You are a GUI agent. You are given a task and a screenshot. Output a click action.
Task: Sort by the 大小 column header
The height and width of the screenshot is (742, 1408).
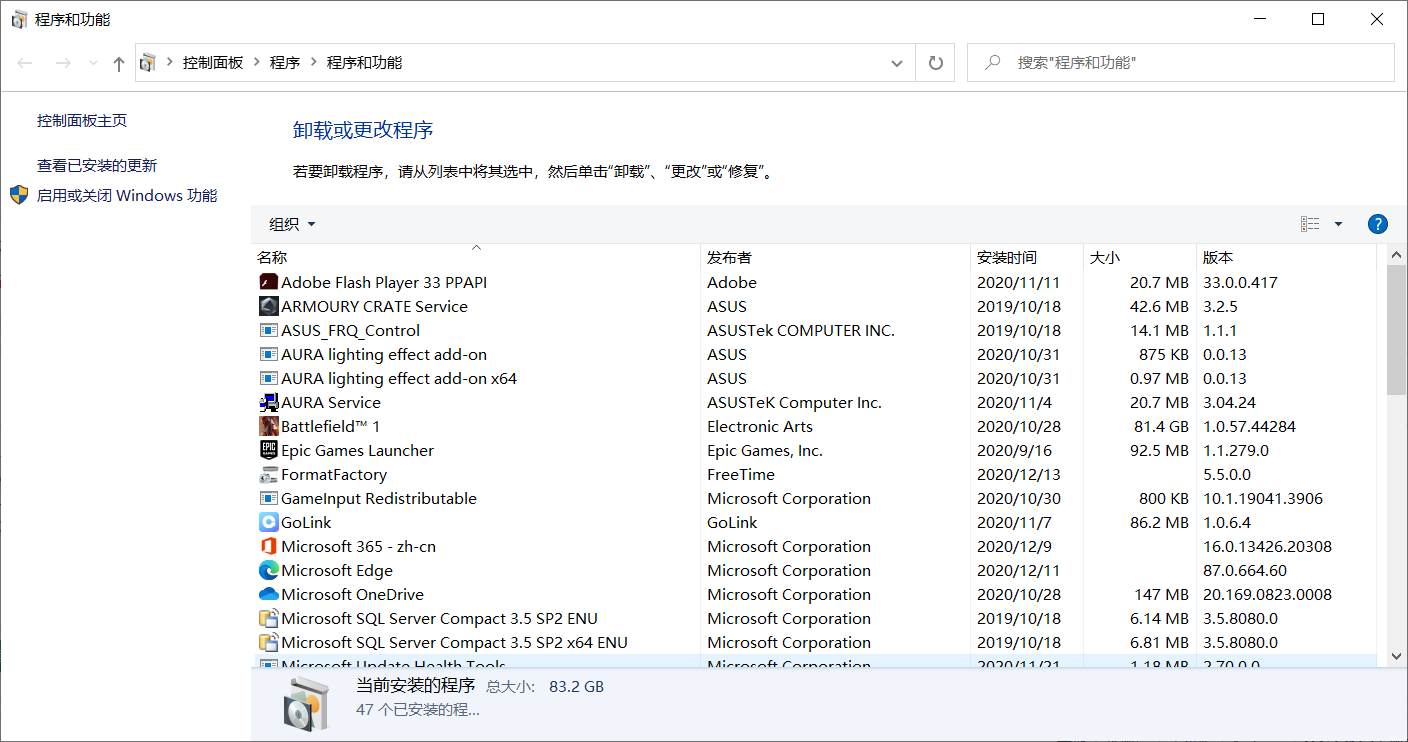click(x=1140, y=257)
